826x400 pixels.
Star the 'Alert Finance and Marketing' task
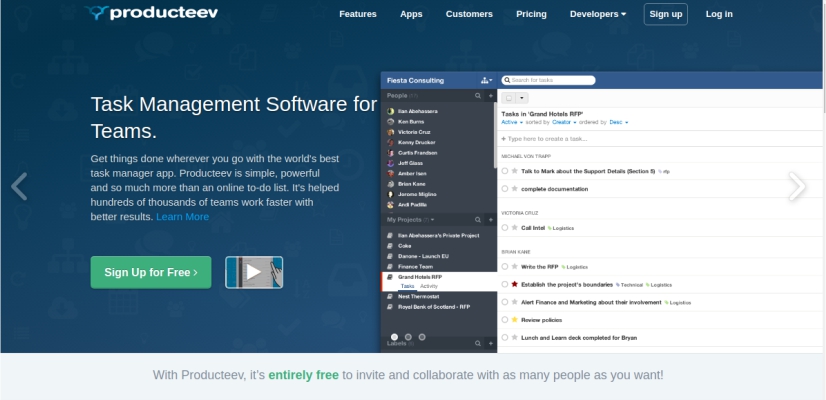(515, 302)
